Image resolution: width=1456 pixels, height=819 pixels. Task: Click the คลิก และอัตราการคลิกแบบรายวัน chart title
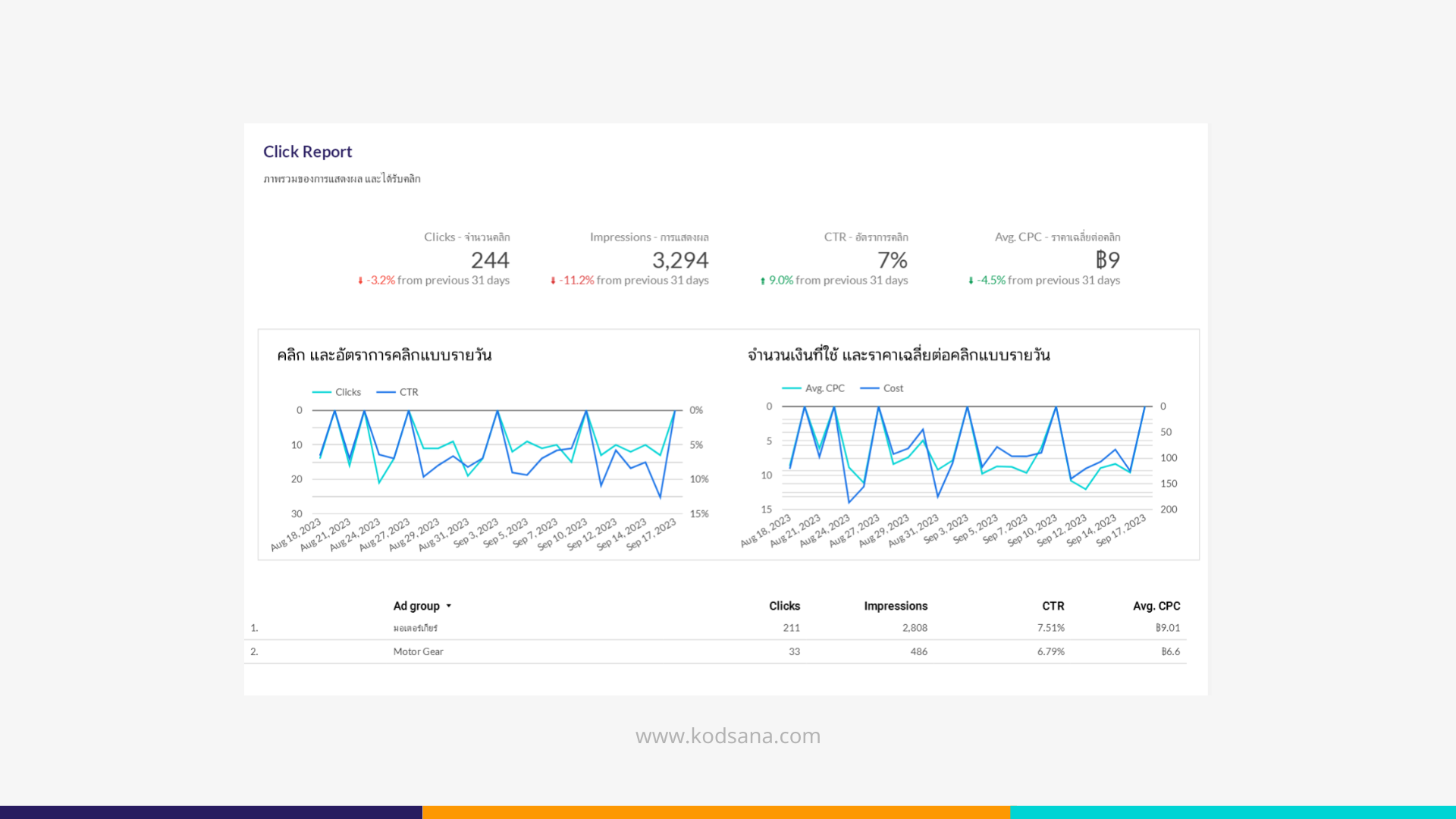tap(384, 355)
